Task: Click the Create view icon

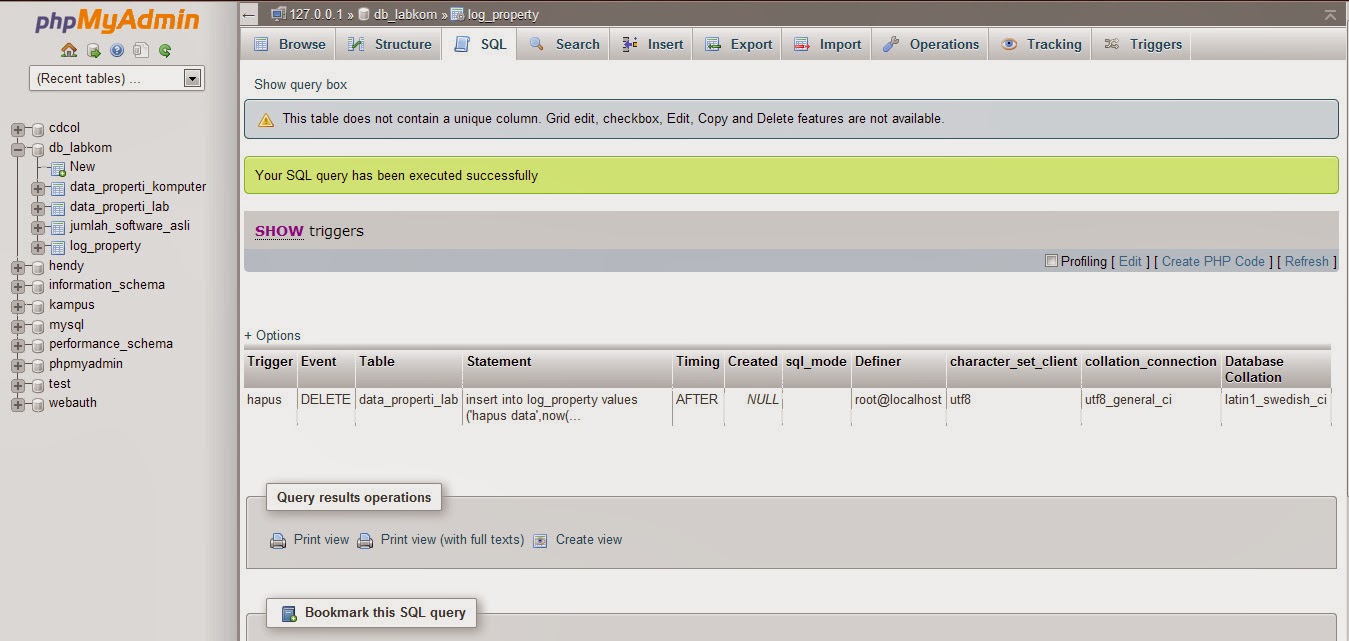Action: (x=541, y=540)
